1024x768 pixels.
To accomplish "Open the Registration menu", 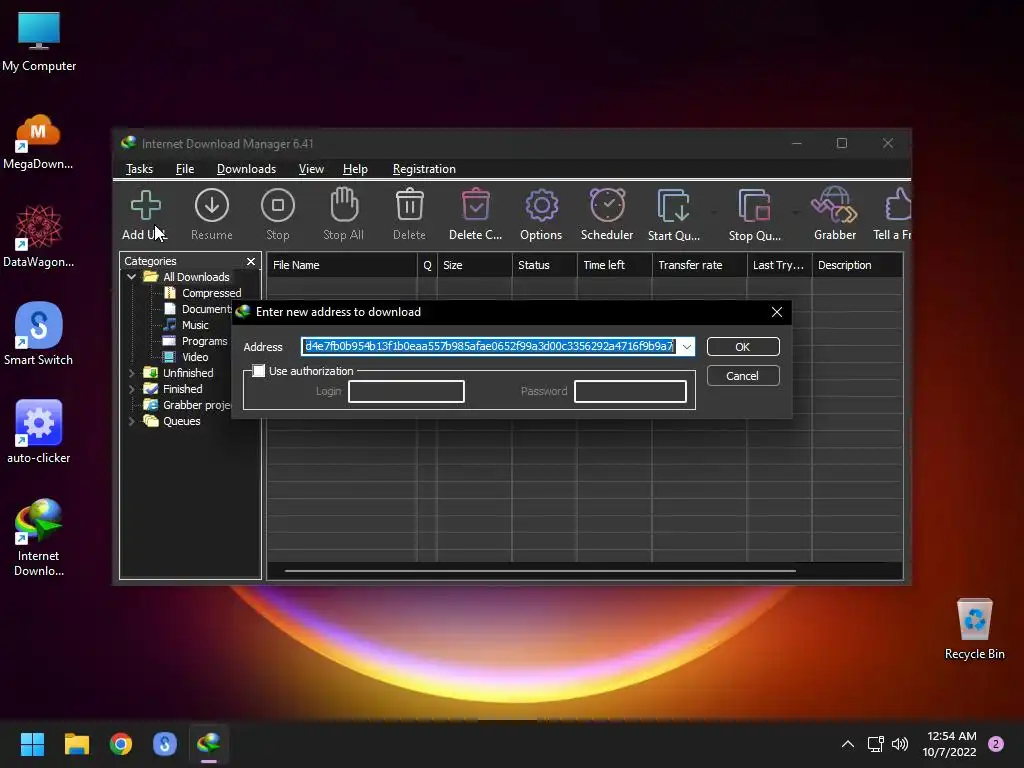I will click(x=424, y=169).
